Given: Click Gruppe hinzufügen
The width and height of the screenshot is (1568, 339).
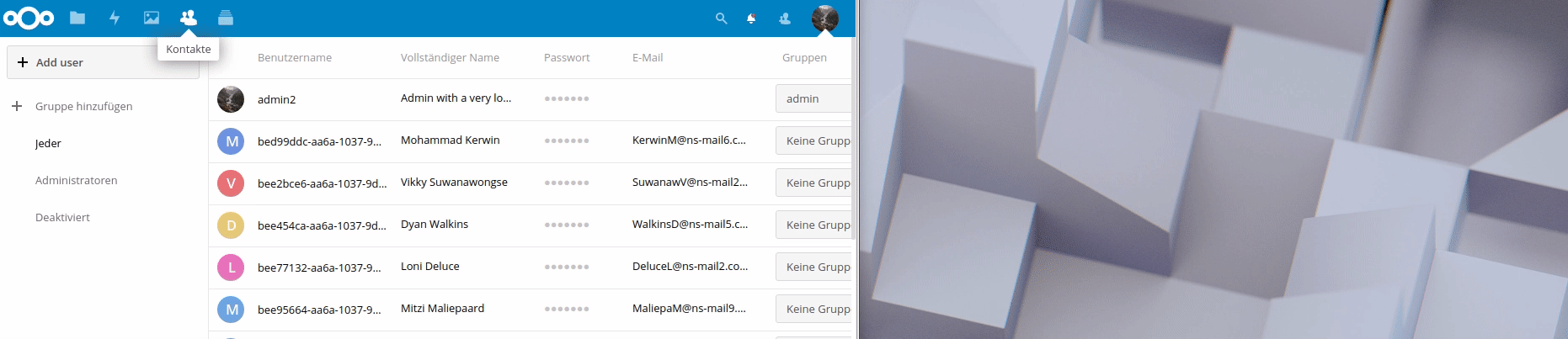Looking at the screenshot, I should click(83, 106).
